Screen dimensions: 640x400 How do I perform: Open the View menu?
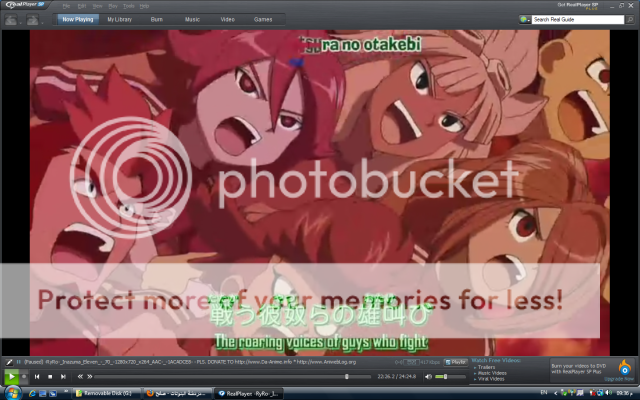coord(97,6)
